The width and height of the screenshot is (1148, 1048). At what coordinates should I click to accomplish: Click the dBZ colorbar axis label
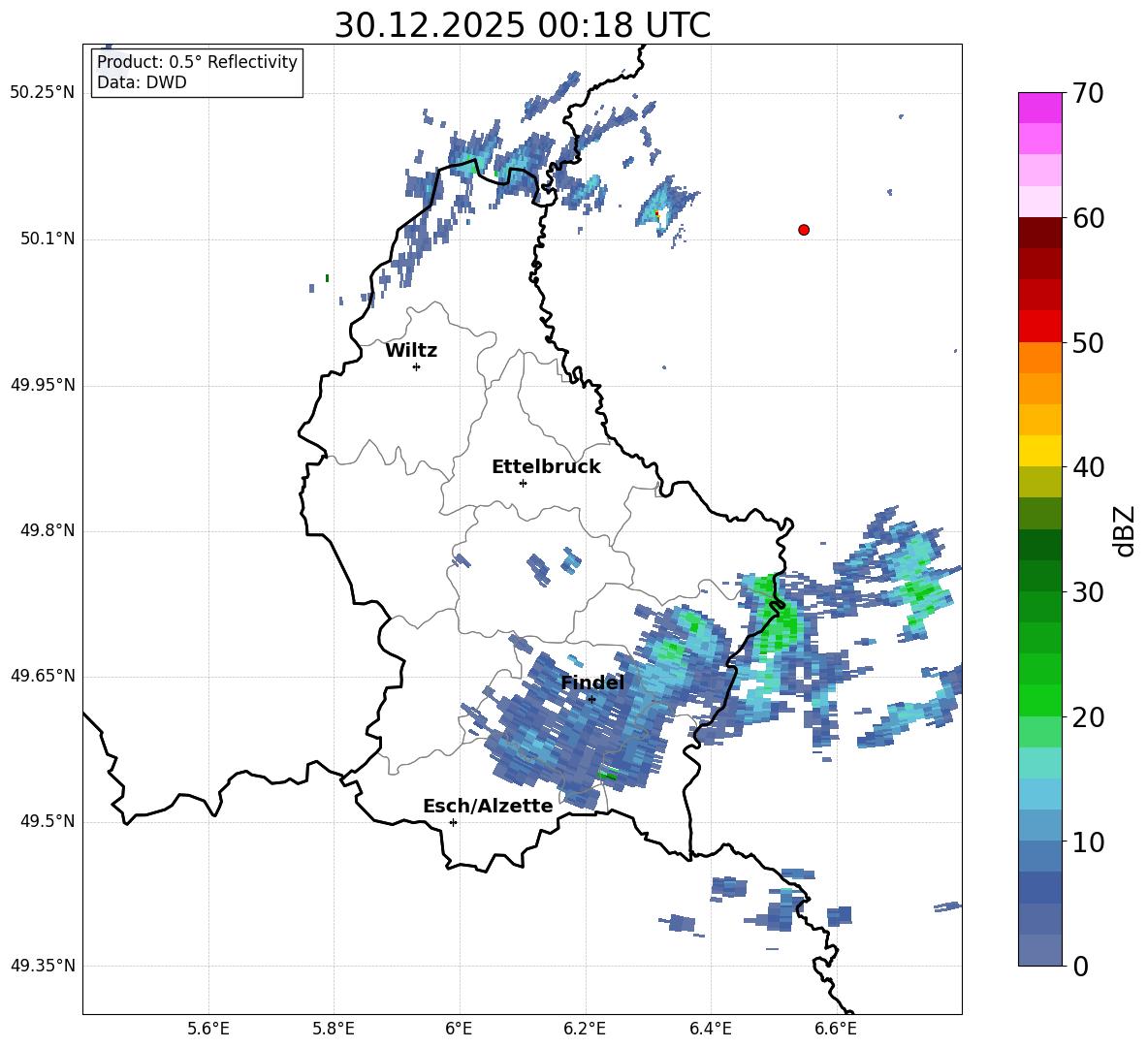coord(1124,530)
